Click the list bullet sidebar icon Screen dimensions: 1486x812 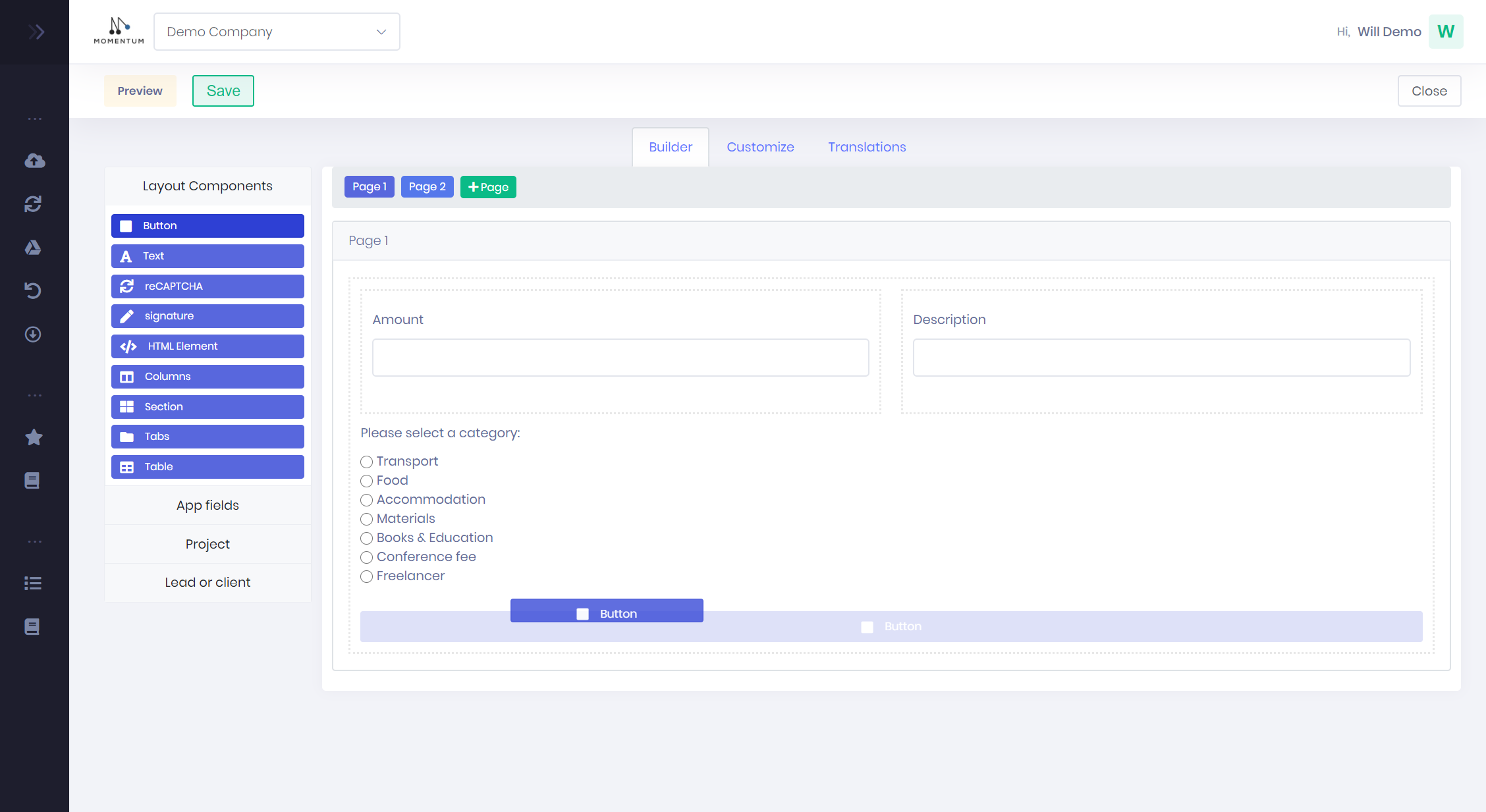click(x=33, y=583)
